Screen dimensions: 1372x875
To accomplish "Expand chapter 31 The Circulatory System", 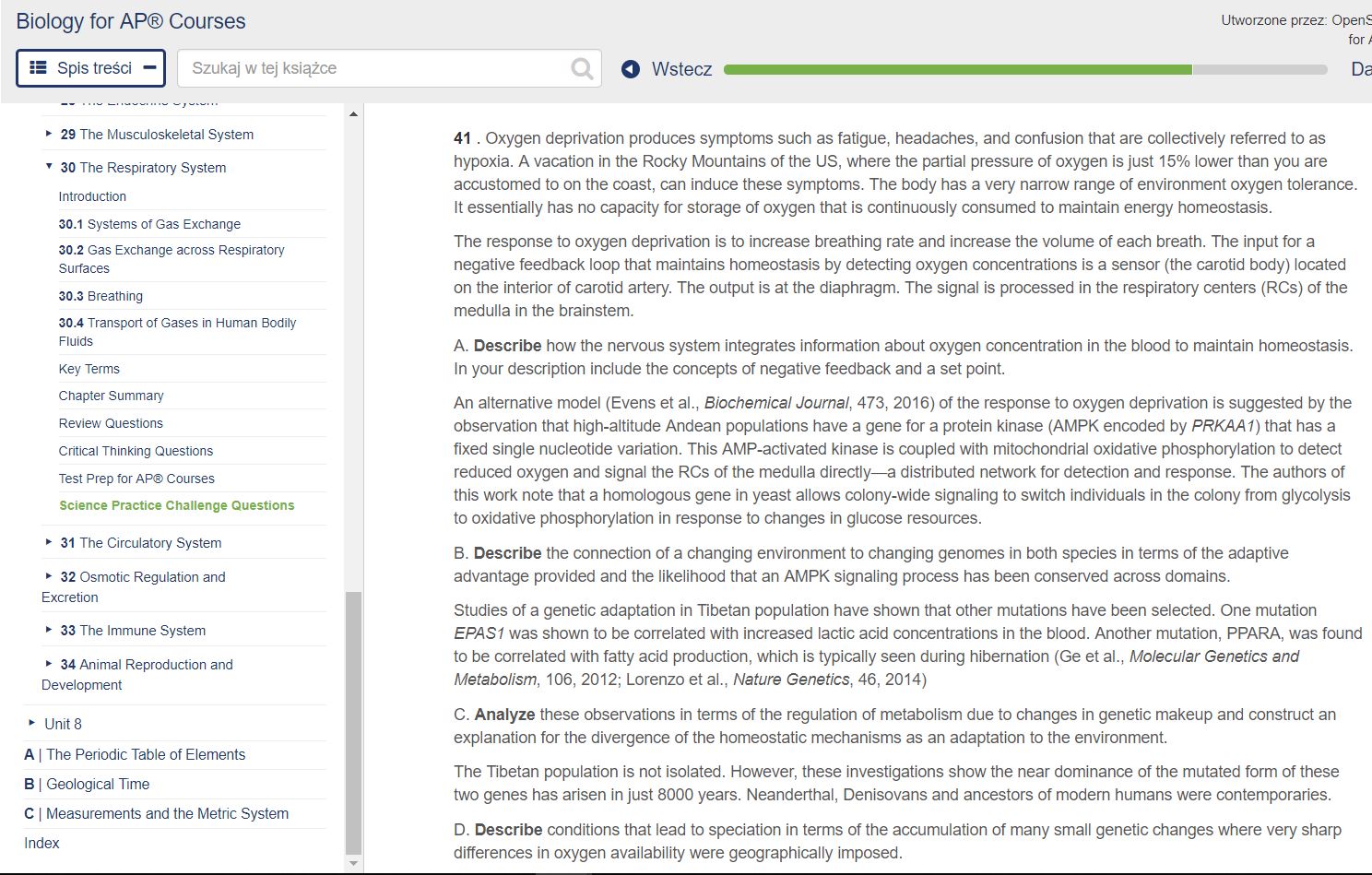I will (x=49, y=542).
